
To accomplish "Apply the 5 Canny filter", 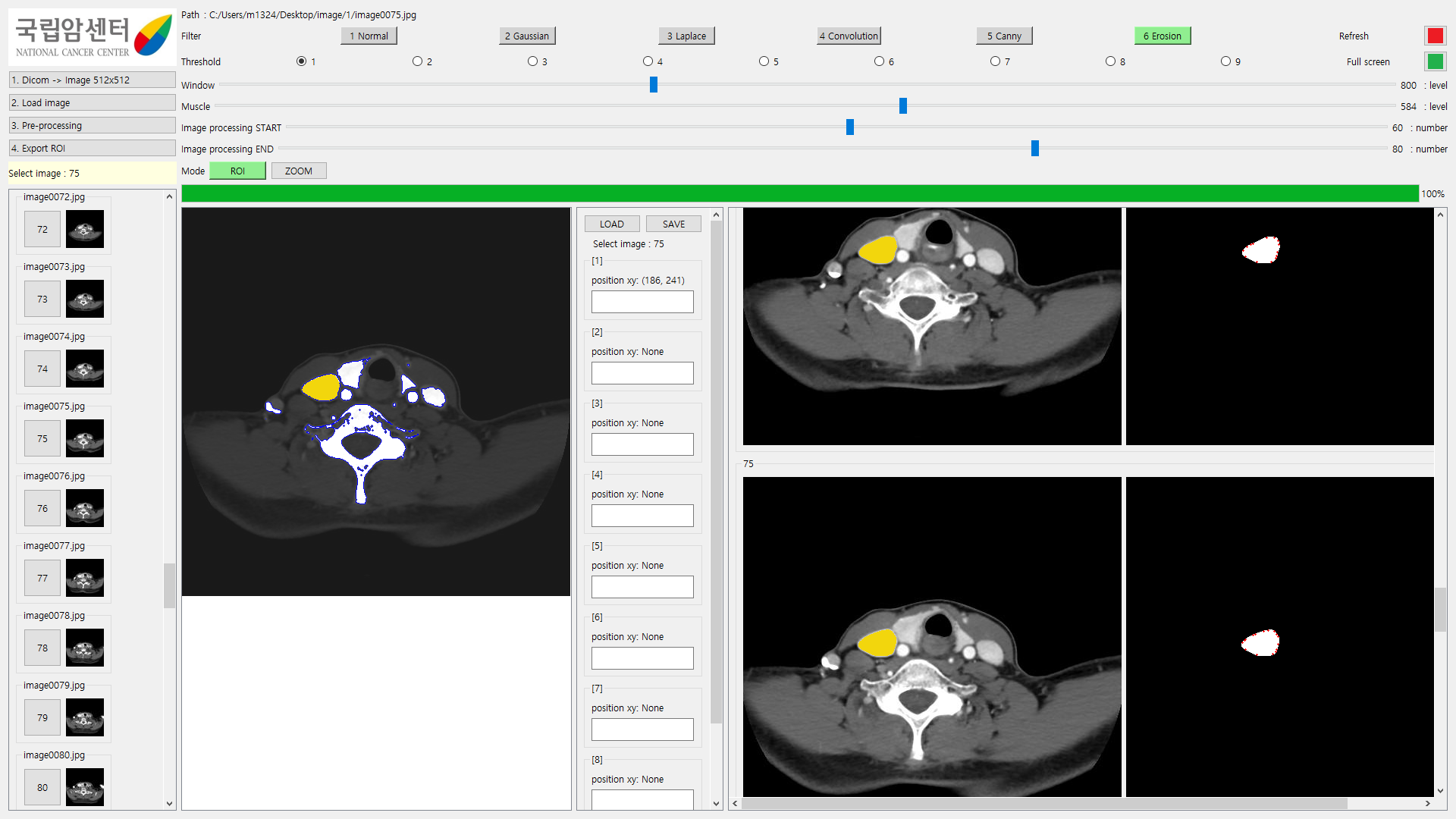I will coord(1004,36).
